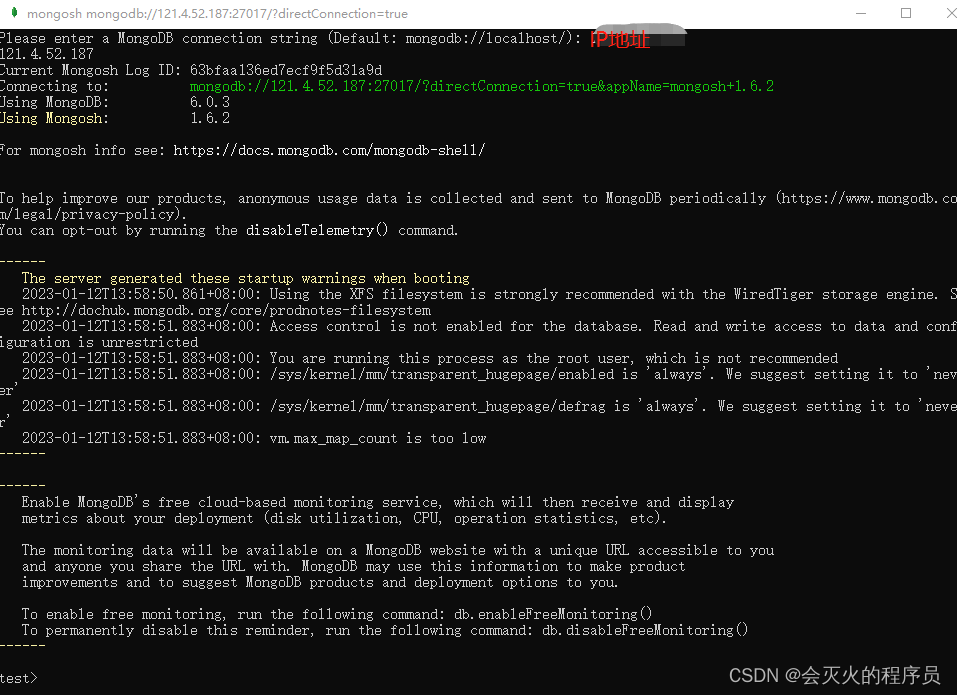Click the yellow startup warnings heading
Image resolution: width=957 pixels, height=695 pixels.
point(245,278)
